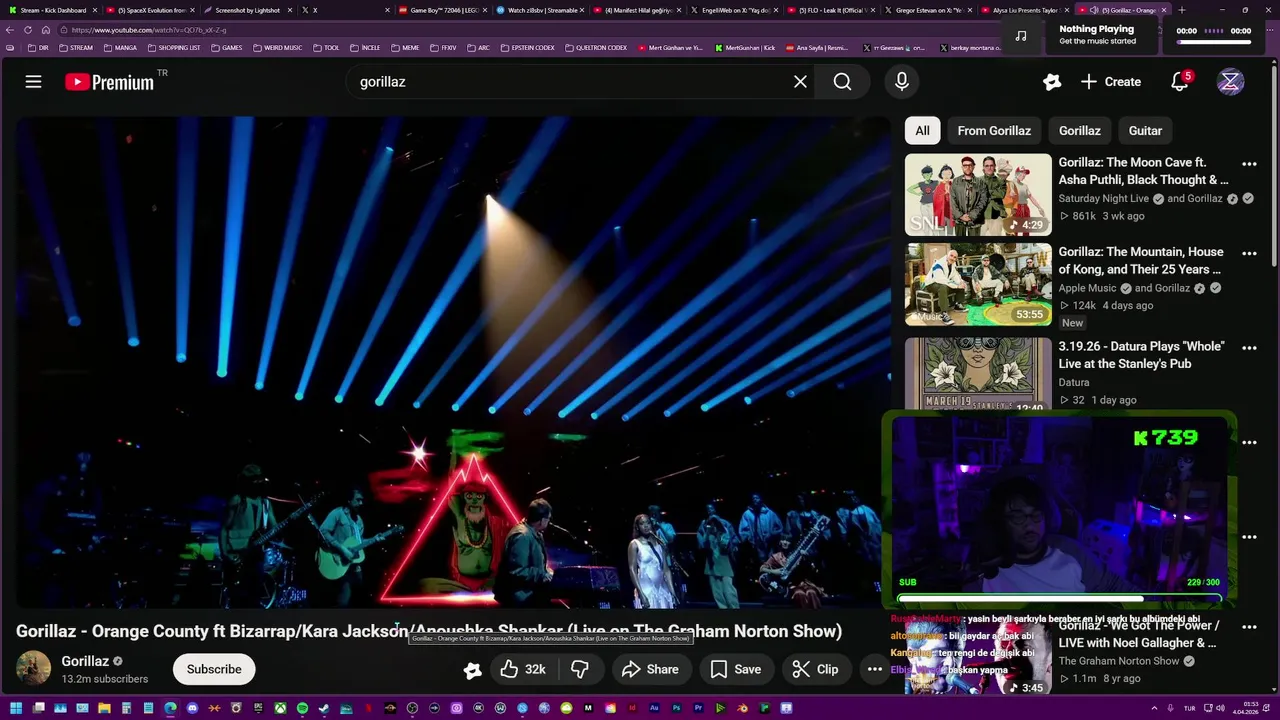Open Spotify from the taskbar

pyautogui.click(x=302, y=708)
